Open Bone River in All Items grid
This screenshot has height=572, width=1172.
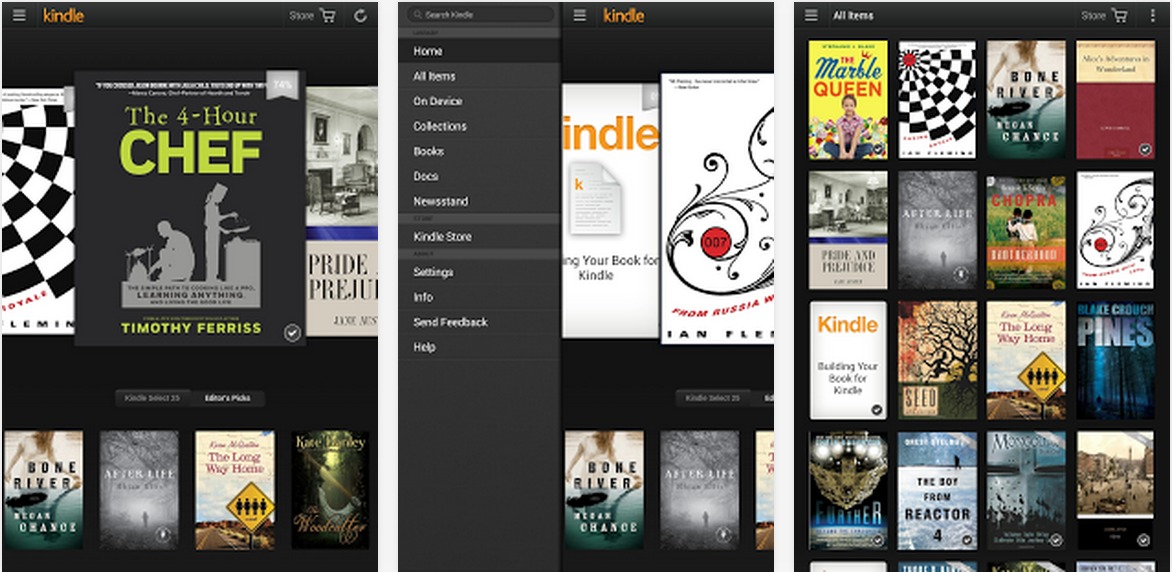point(1026,99)
